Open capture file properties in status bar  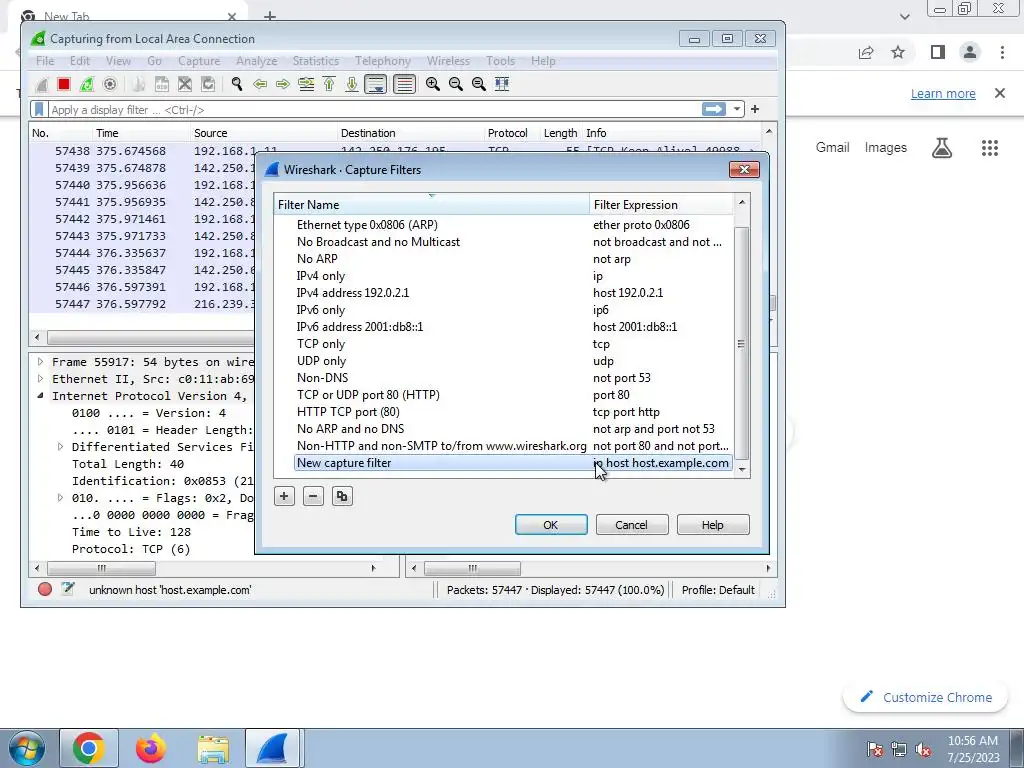67,589
